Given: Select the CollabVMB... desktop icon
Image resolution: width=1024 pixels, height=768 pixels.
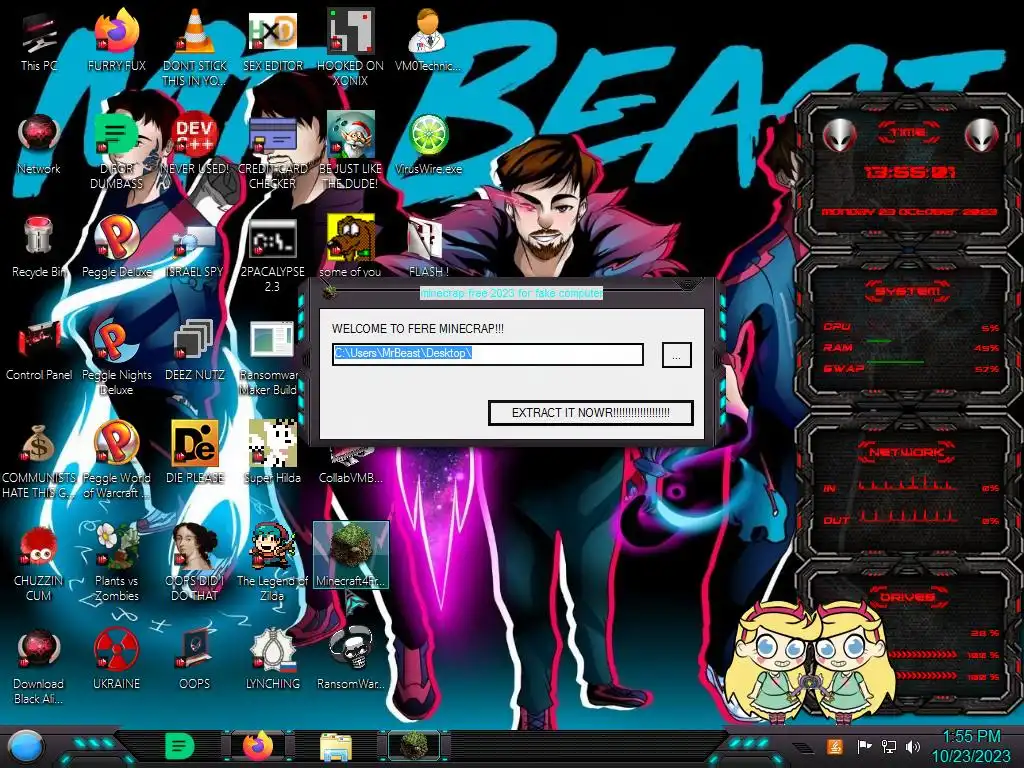Looking at the screenshot, I should pos(350,466).
